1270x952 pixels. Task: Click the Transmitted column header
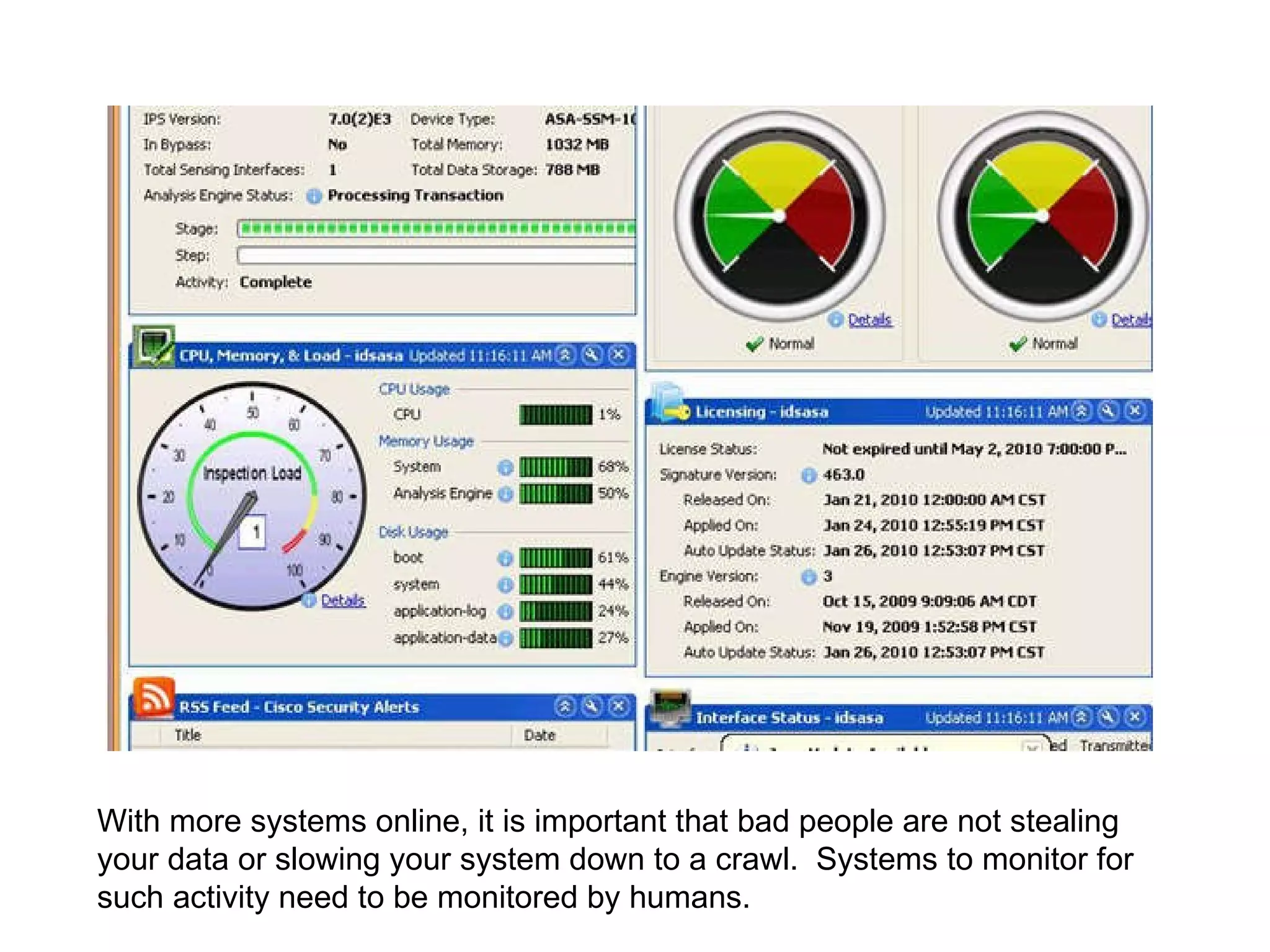(1115, 745)
